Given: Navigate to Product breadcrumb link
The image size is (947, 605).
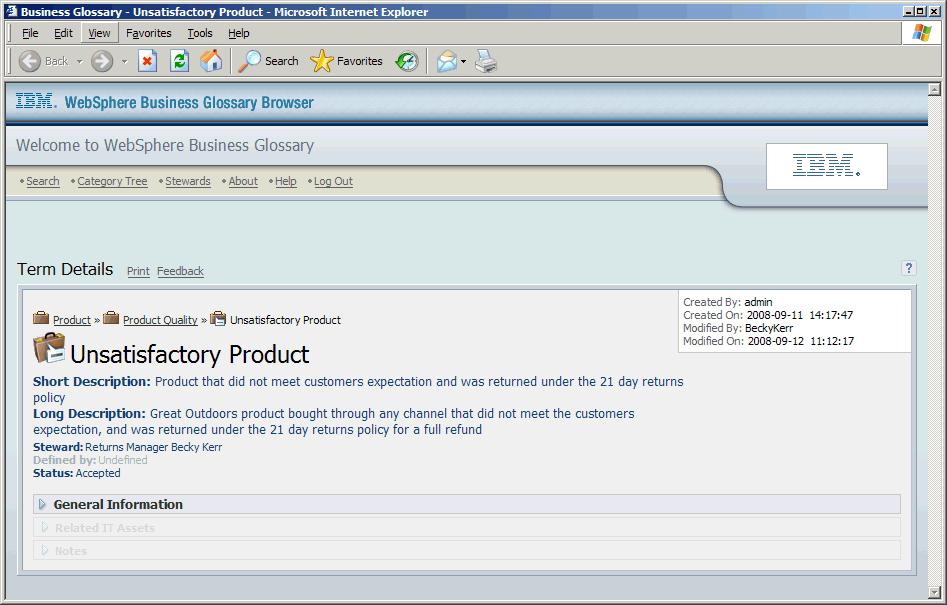Looking at the screenshot, I should coord(72,320).
